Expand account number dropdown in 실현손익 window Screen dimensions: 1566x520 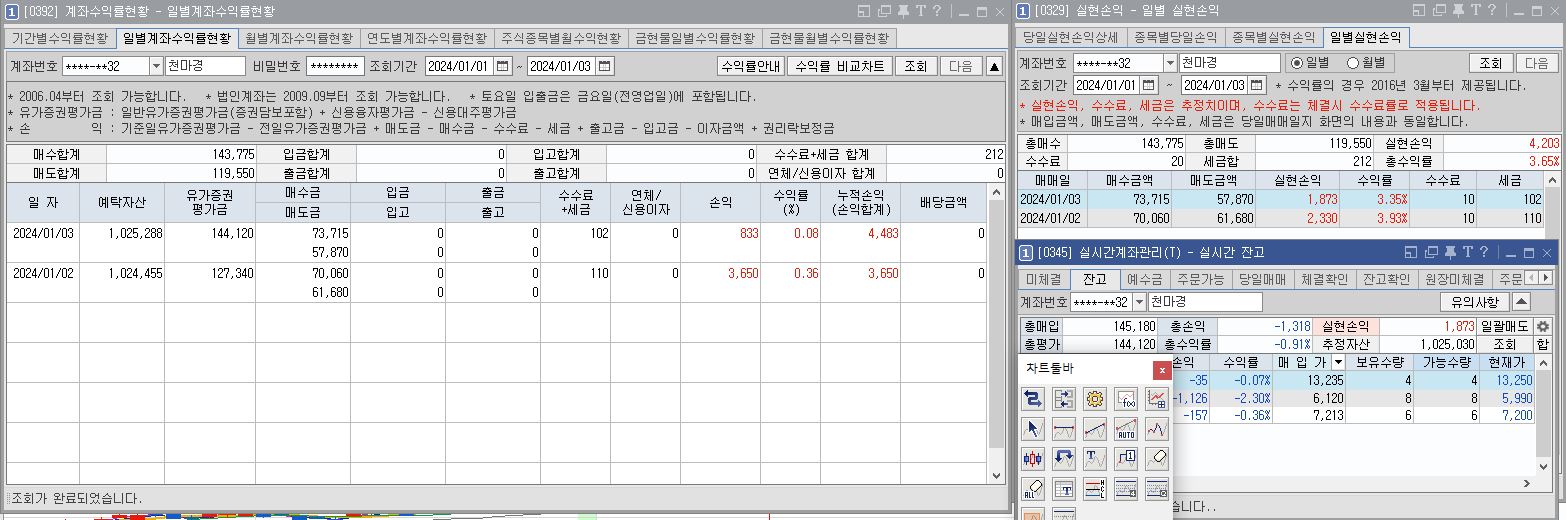coord(1170,62)
